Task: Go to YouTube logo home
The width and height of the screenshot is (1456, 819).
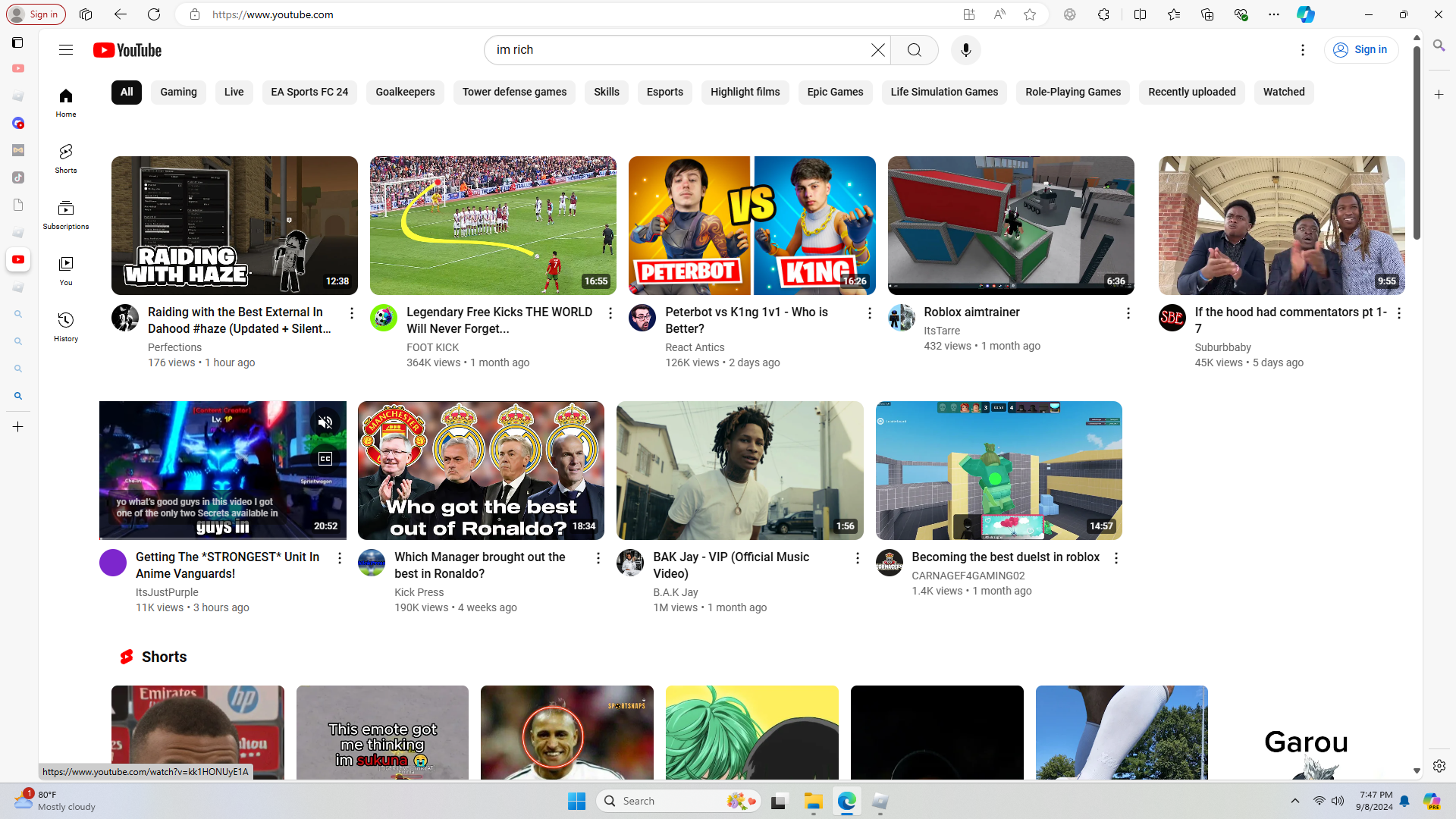Action: point(127,50)
